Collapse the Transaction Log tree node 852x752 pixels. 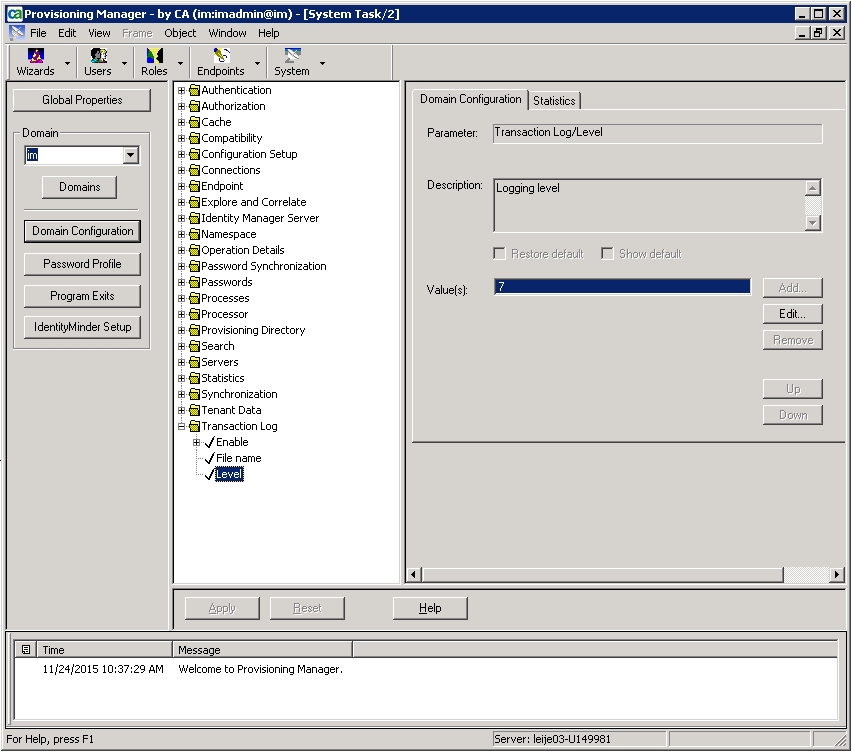click(x=182, y=427)
